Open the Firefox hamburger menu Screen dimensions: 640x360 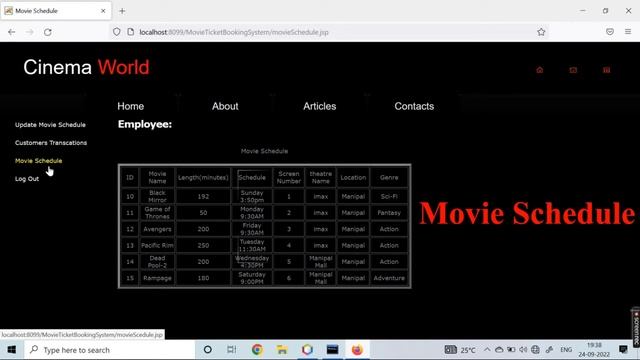click(628, 32)
